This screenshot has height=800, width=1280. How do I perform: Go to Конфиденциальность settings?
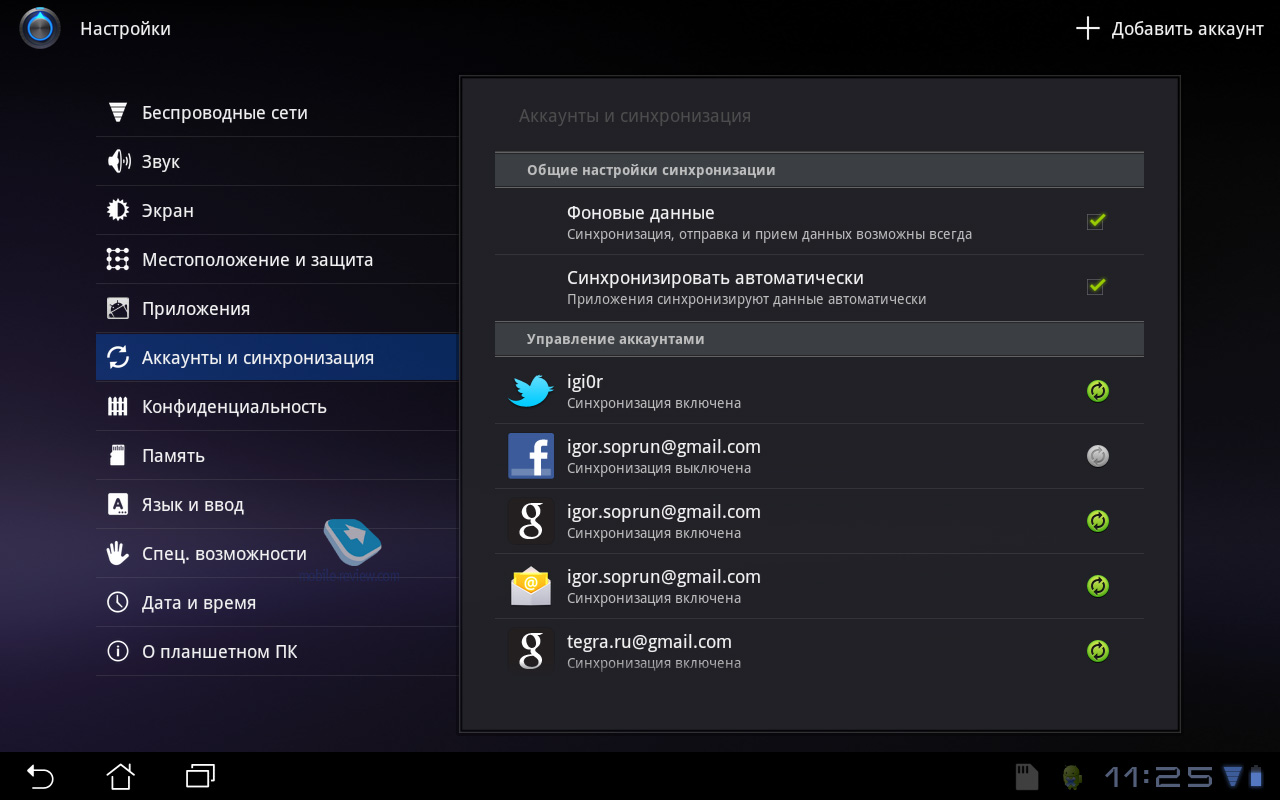[x=234, y=407]
